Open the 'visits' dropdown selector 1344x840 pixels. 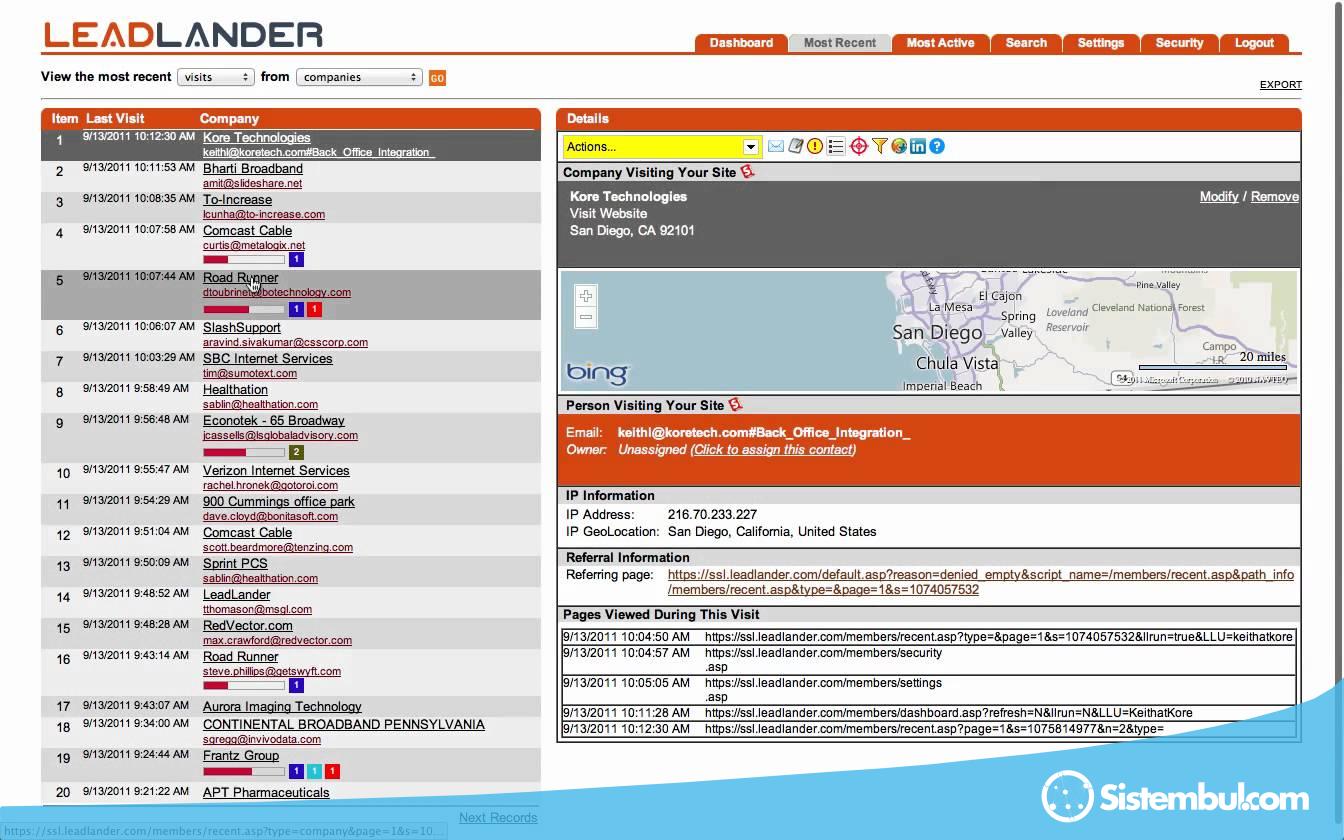tap(215, 77)
